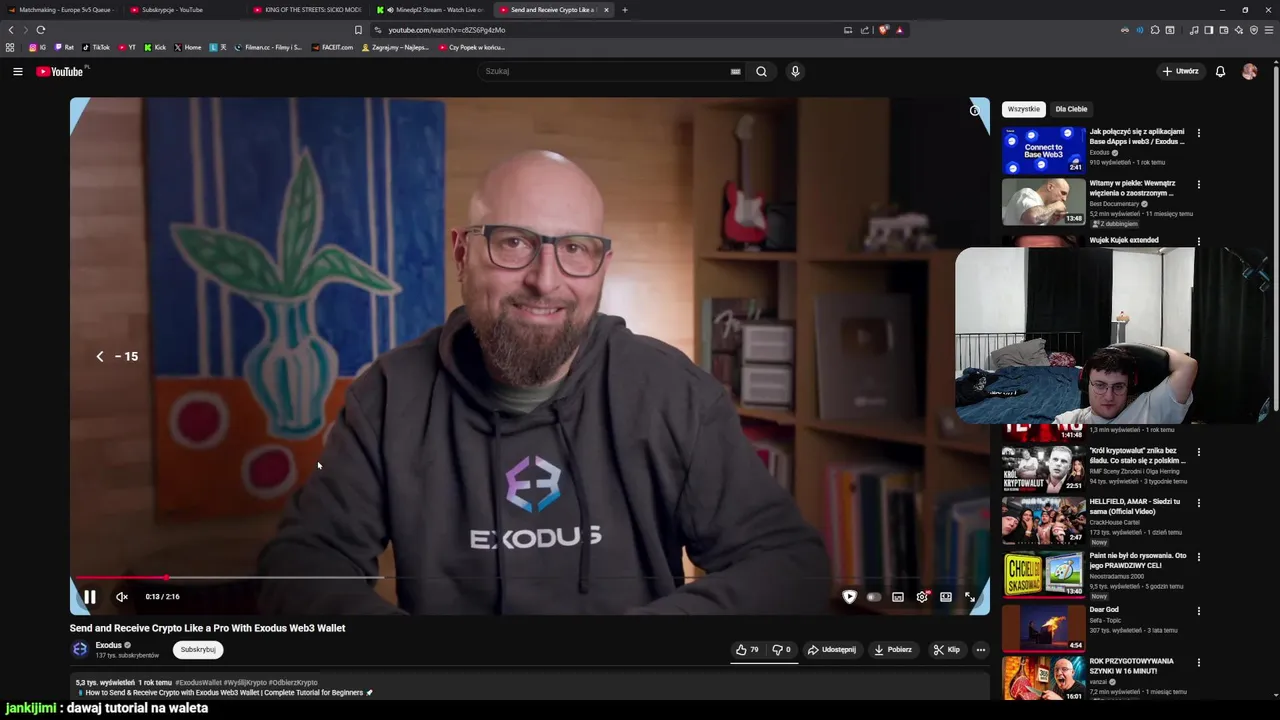Open options for 'Jak połączyć się z aplikacjami' video
Screen dimensions: 1280x720
click(x=1198, y=132)
